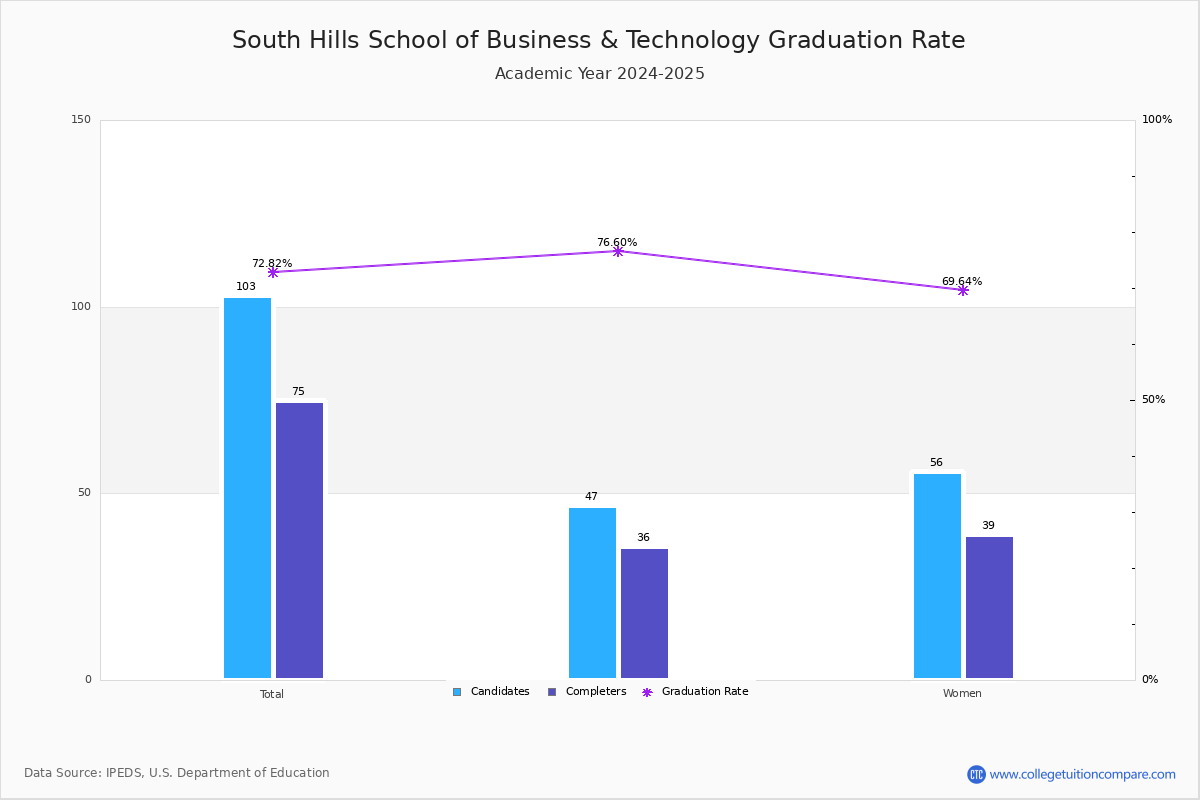Click the Total completers bar showing 75
Viewport: 1200px width, 800px height.
299,540
